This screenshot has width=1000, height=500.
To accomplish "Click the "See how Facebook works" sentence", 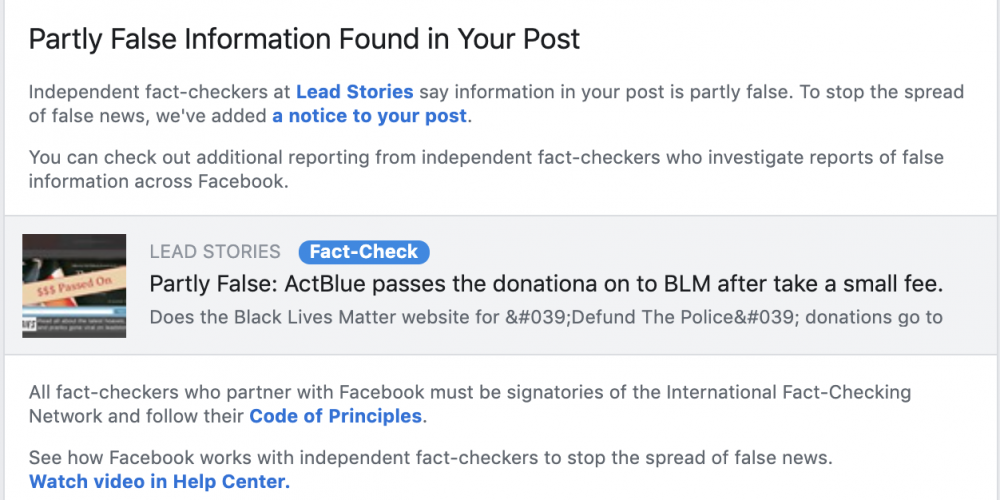I will click(x=430, y=458).
